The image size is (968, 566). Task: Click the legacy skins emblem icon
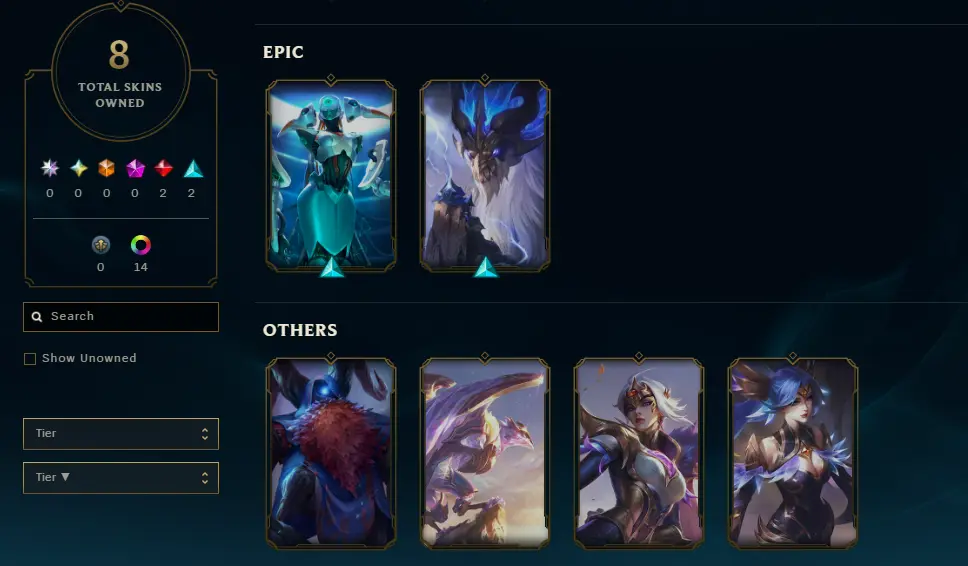coord(101,245)
